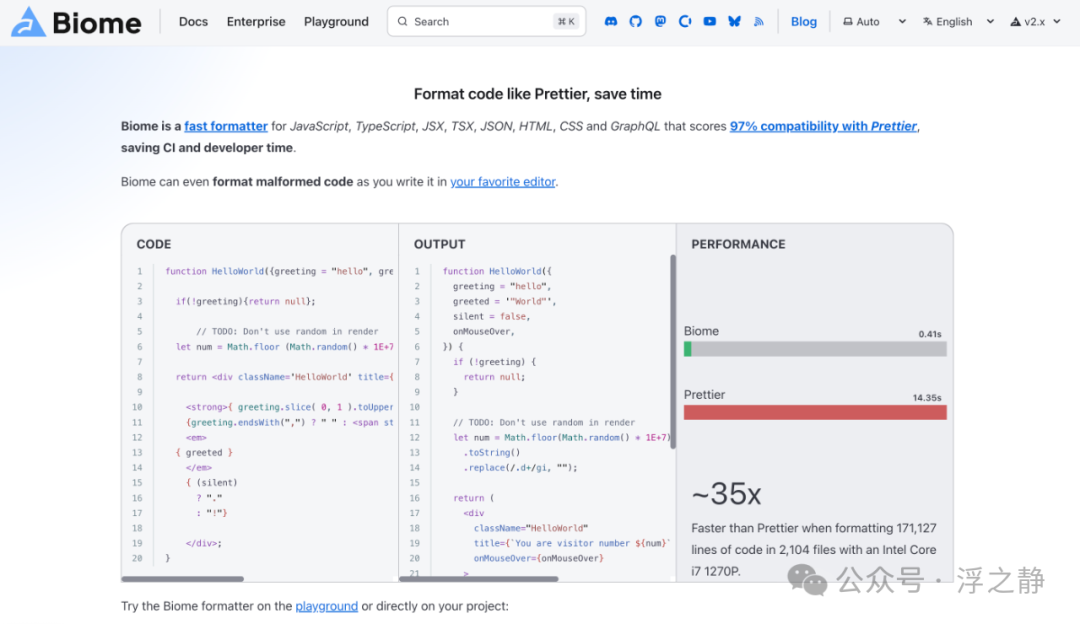Click ".replace(/.d+/gi, "");" in the OUTPUT panel
1080x624 pixels.
click(x=521, y=468)
